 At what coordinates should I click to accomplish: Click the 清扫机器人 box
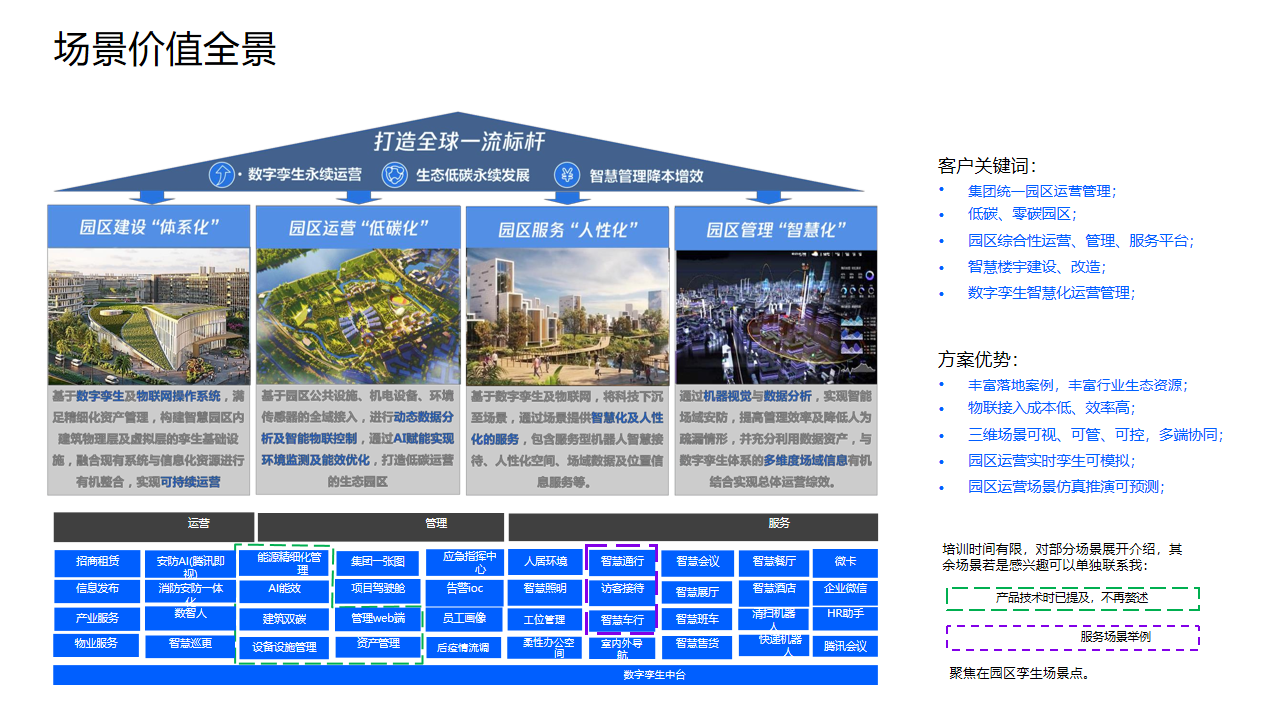(x=774, y=618)
